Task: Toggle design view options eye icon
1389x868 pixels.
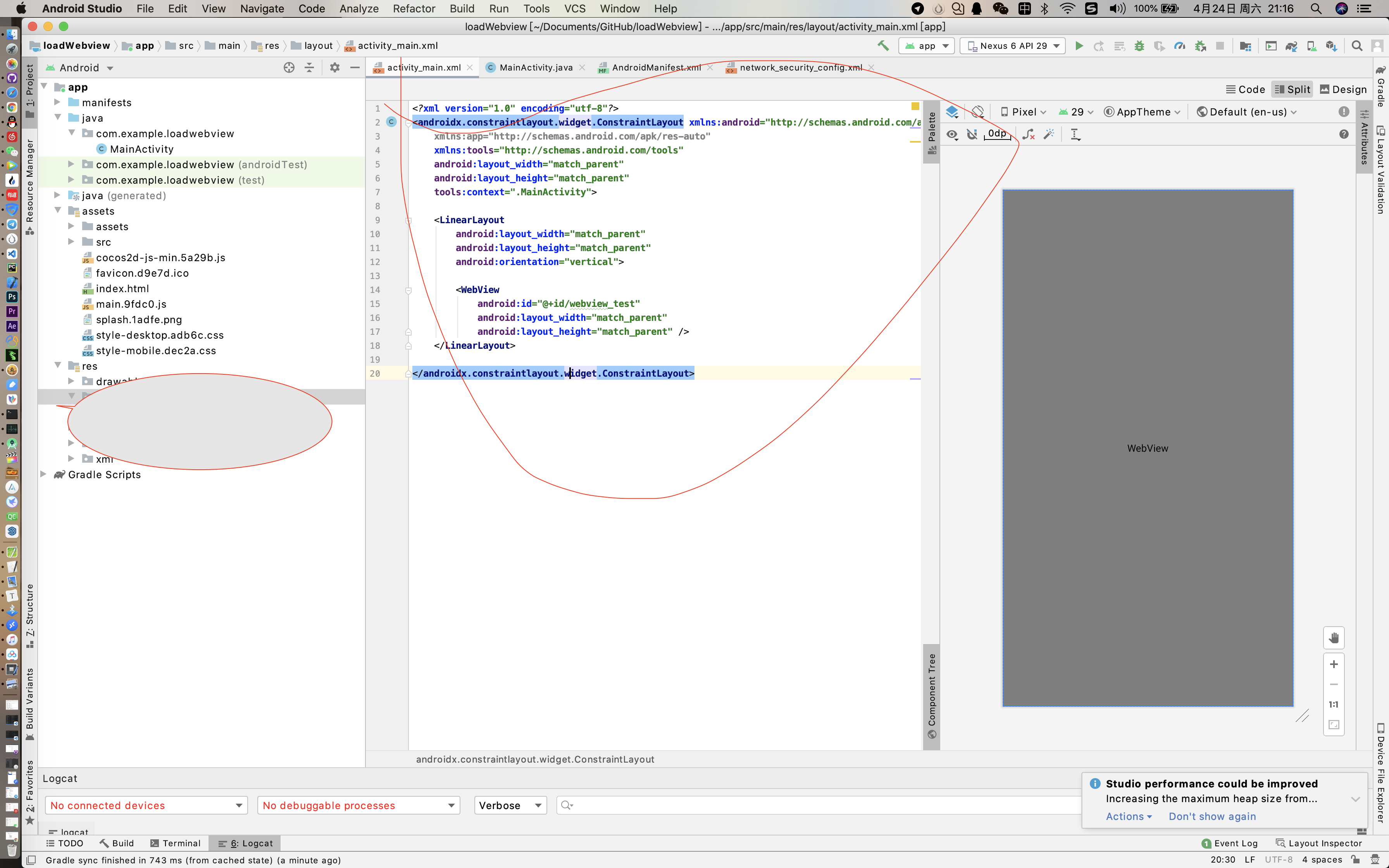Action: [x=952, y=134]
